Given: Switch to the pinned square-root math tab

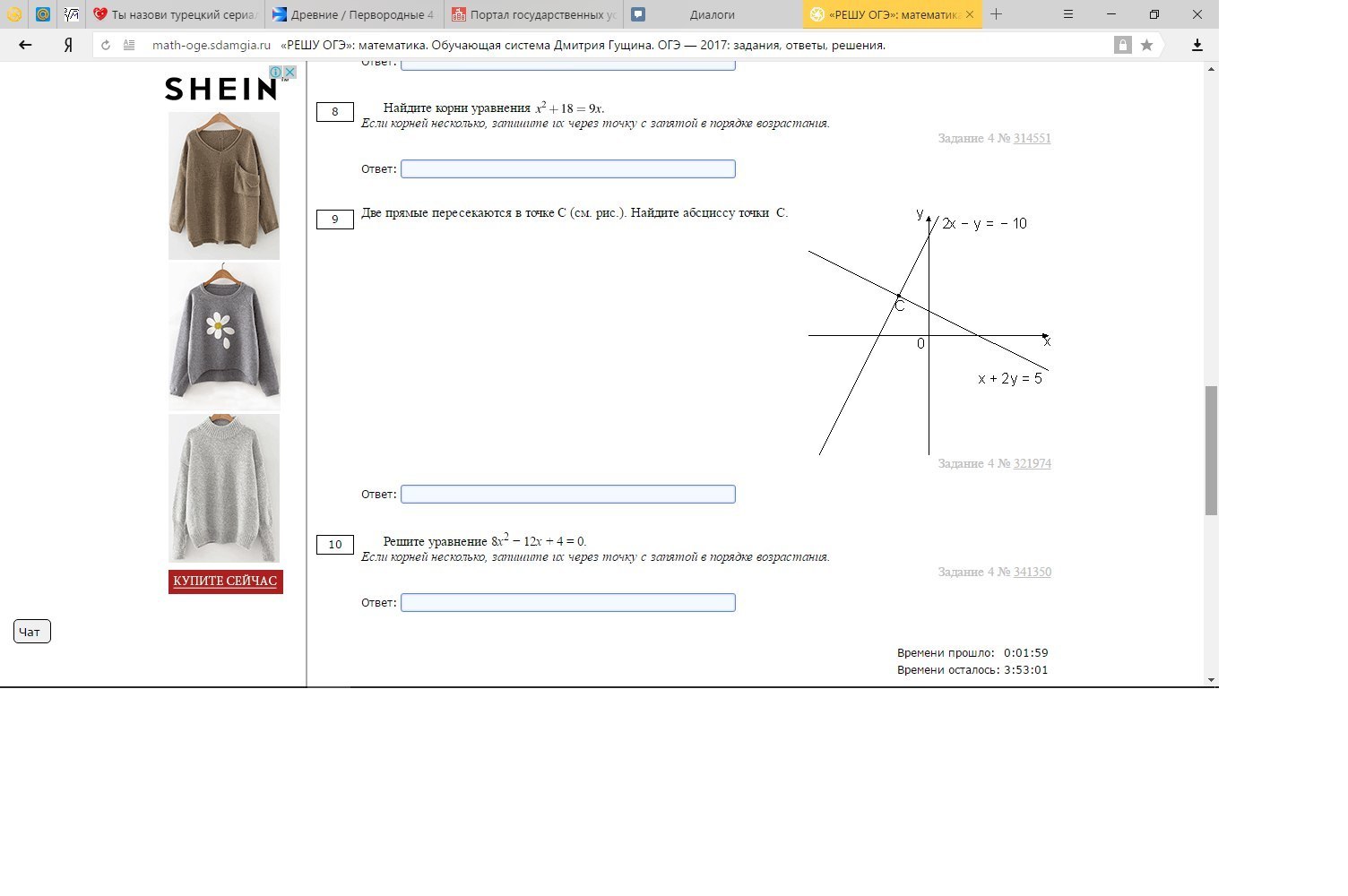Looking at the screenshot, I should pos(72,14).
